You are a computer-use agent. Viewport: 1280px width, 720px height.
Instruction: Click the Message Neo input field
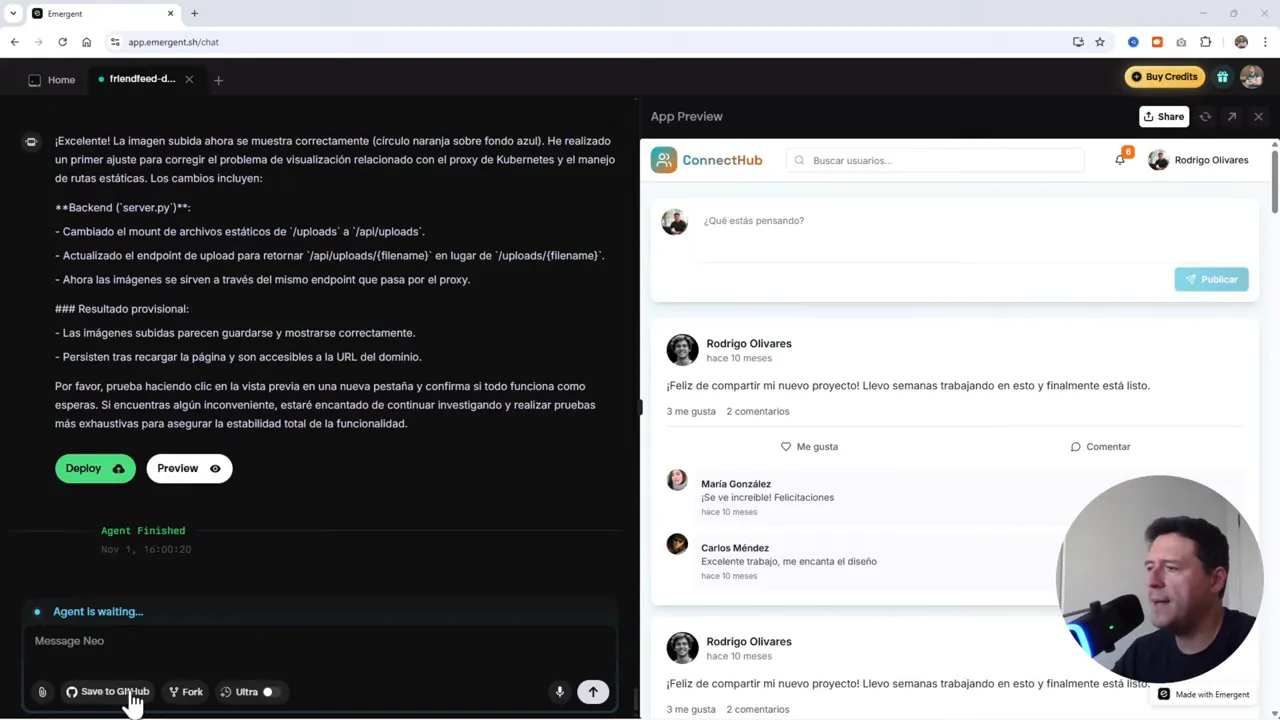[x=300, y=641]
